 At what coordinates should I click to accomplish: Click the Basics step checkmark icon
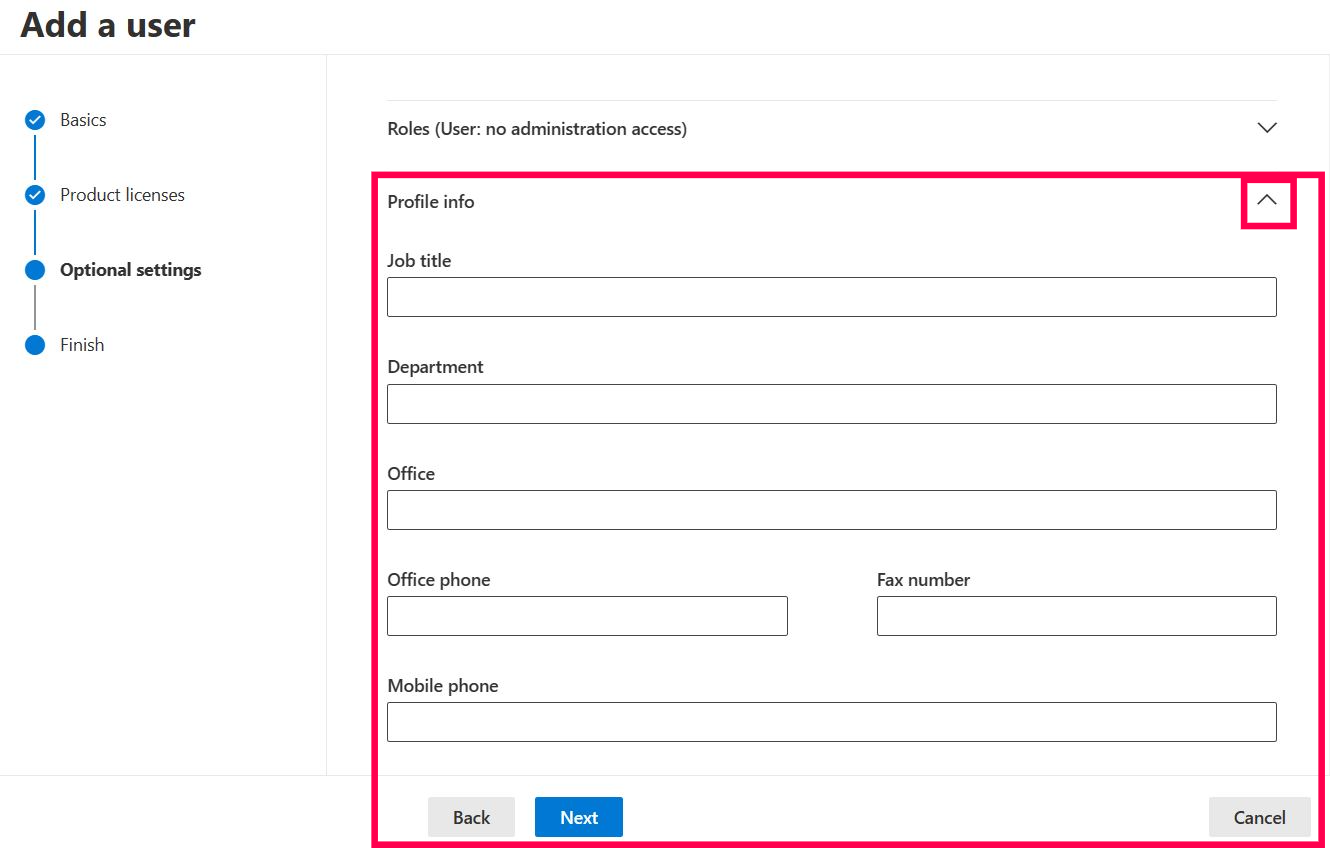pyautogui.click(x=35, y=120)
